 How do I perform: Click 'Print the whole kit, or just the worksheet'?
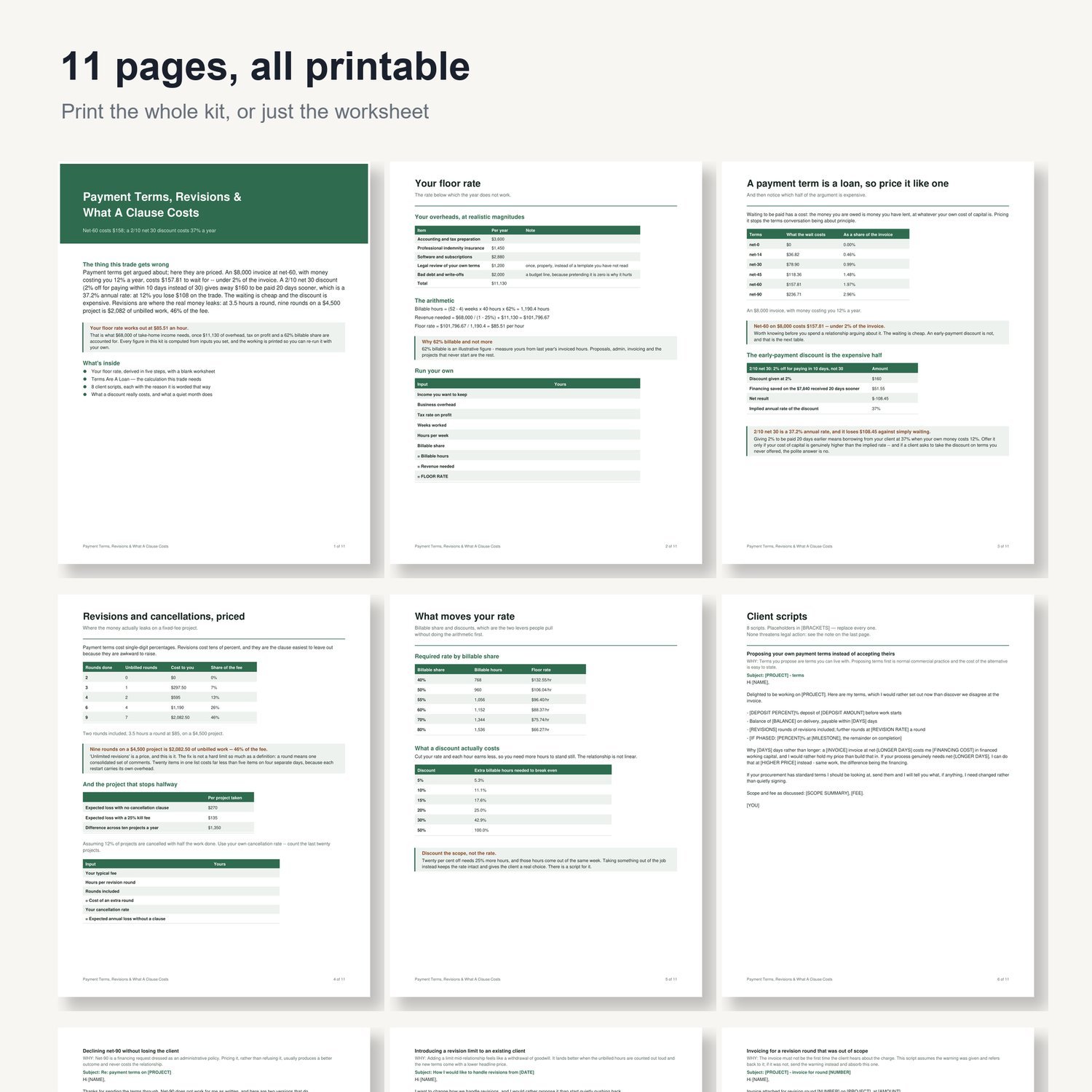245,111
